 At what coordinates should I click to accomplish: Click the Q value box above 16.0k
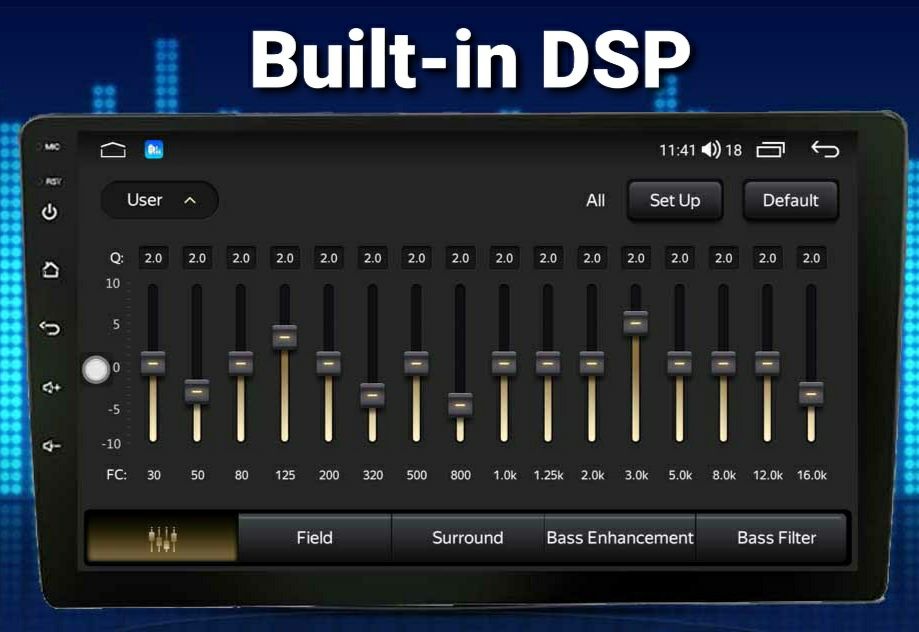[811, 258]
